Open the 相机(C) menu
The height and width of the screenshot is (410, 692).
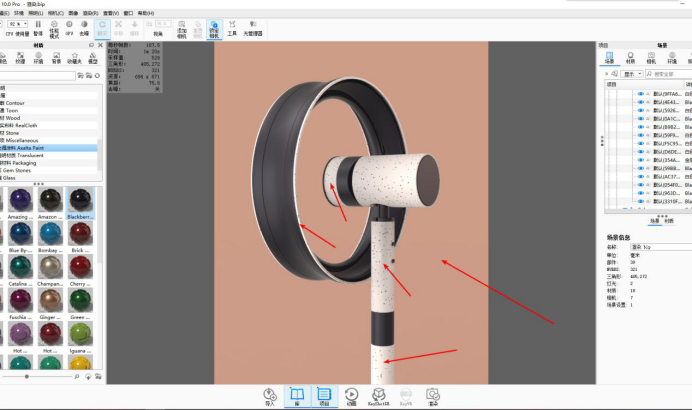pos(56,13)
